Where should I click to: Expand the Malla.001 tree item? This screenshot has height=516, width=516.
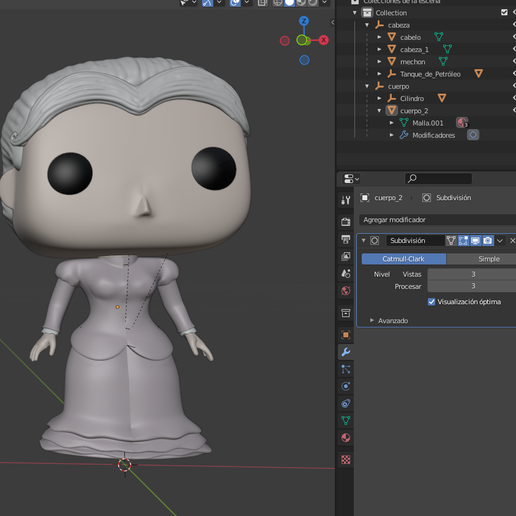click(392, 123)
